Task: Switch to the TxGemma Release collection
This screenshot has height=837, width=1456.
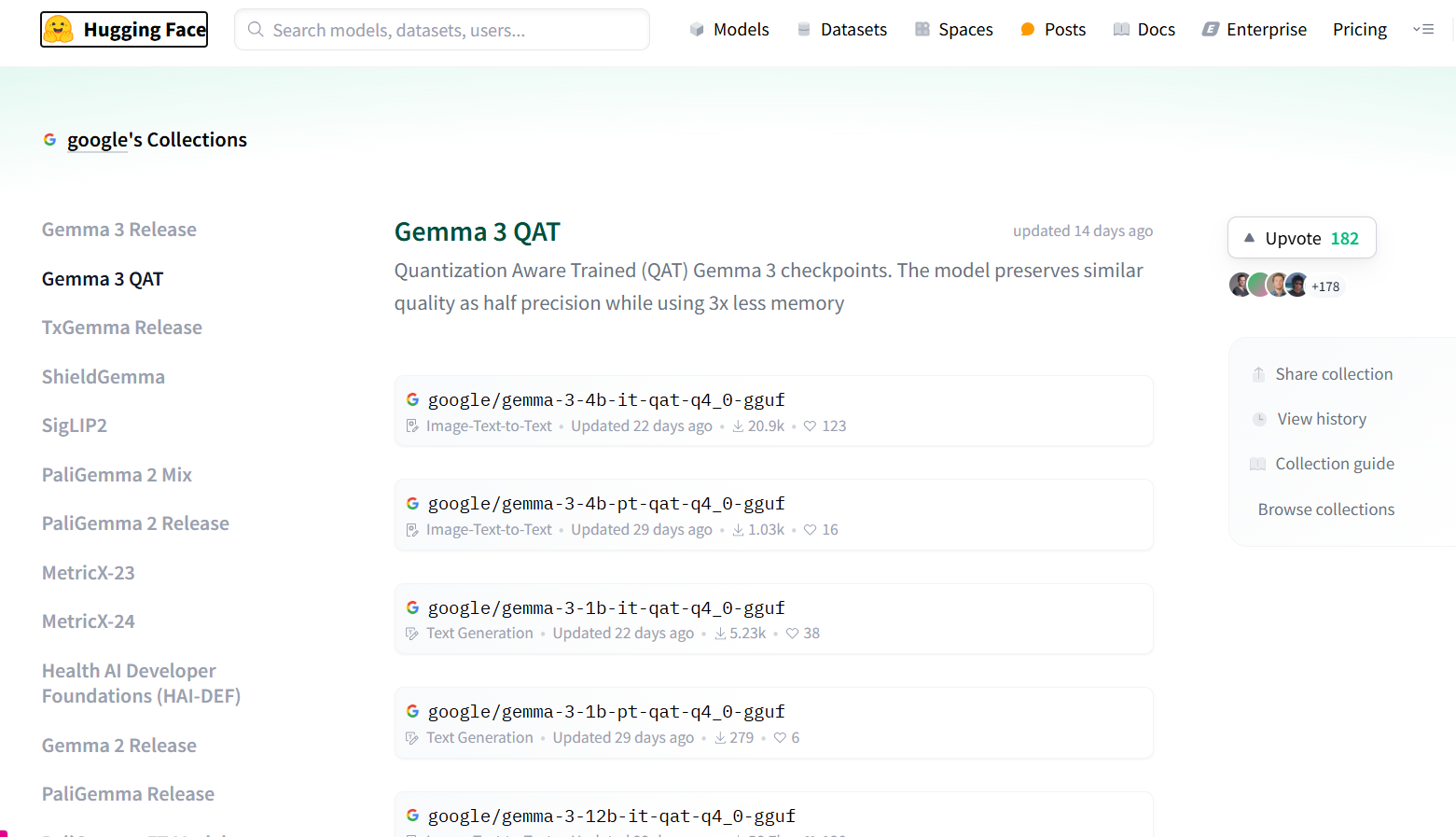Action: pyautogui.click(x=121, y=327)
